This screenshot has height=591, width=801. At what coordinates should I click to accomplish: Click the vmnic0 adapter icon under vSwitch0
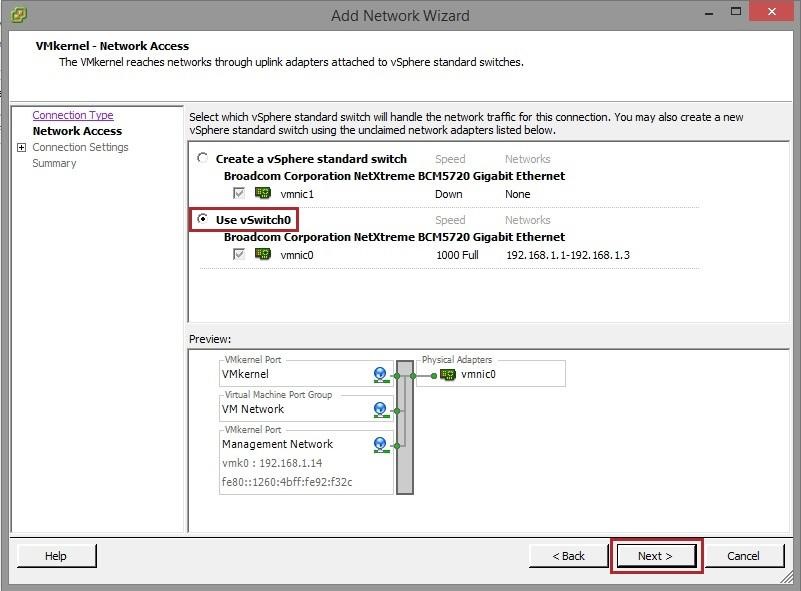(x=263, y=254)
